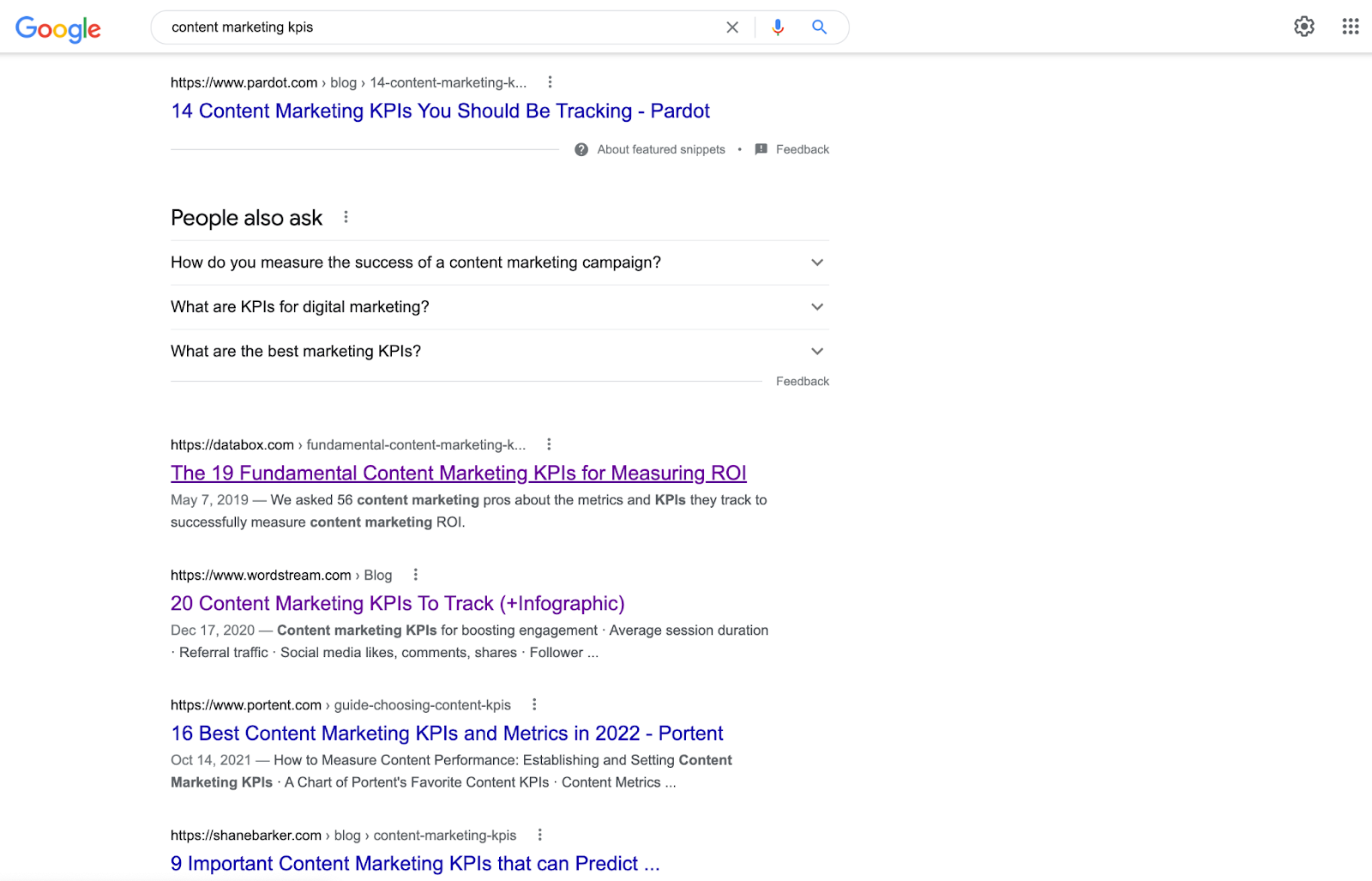Click the databox.com breadcrumb URL

(x=348, y=444)
